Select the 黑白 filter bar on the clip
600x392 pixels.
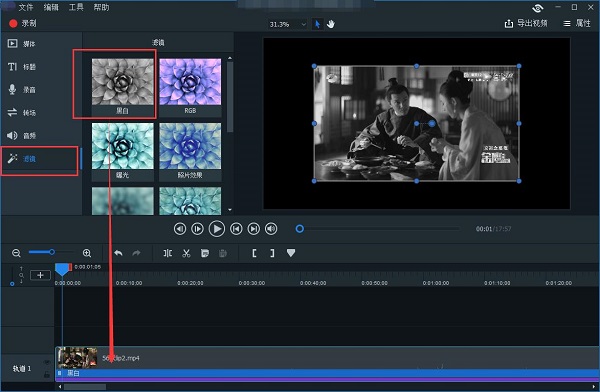[x=327, y=373]
